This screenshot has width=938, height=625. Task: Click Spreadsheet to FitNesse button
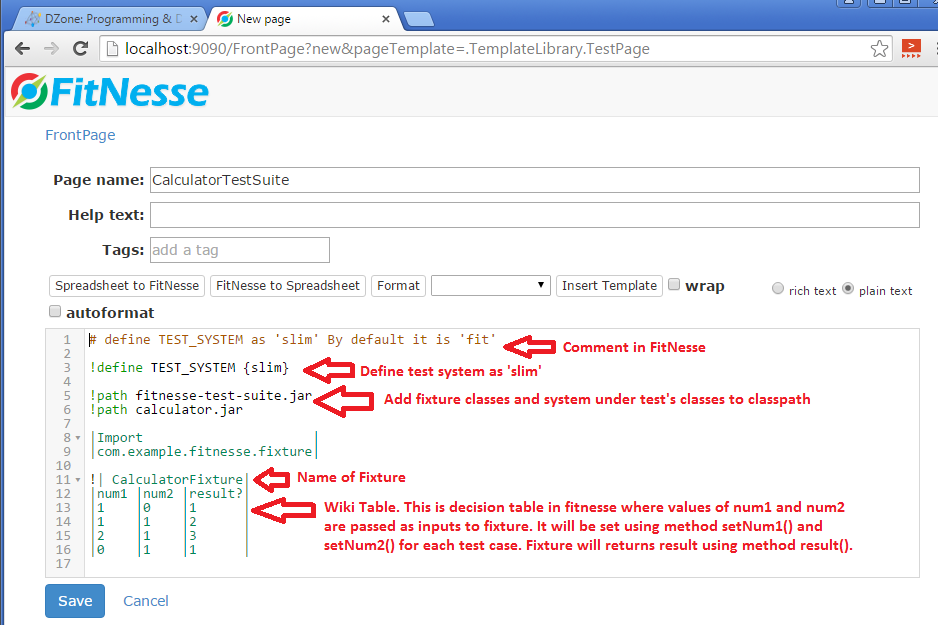[x=127, y=286]
